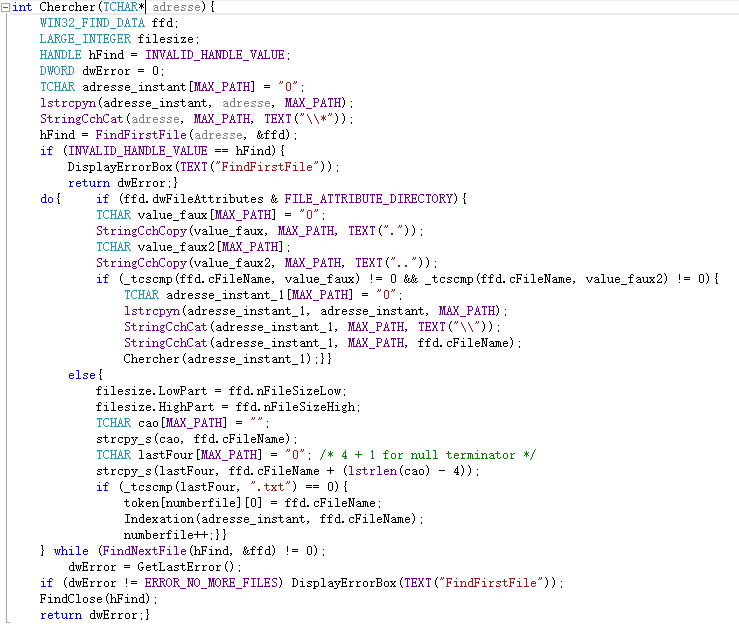Click filesize.HighPart assignment line

(x=228, y=408)
